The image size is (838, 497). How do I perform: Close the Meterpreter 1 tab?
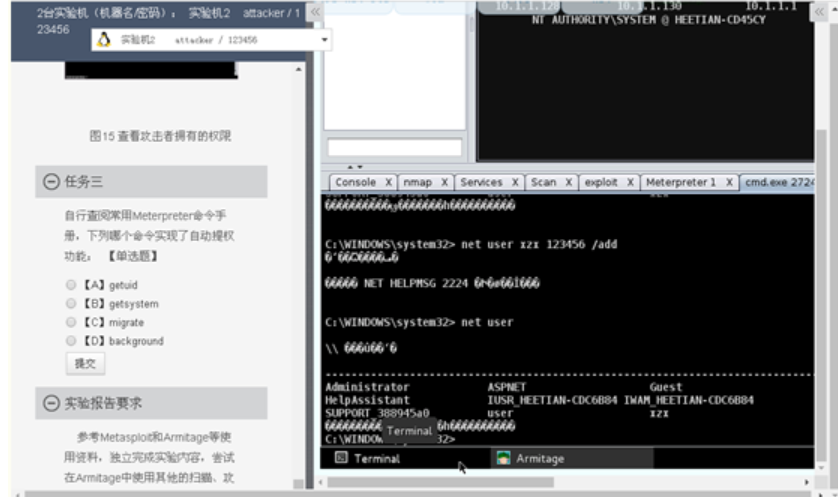[x=729, y=182]
